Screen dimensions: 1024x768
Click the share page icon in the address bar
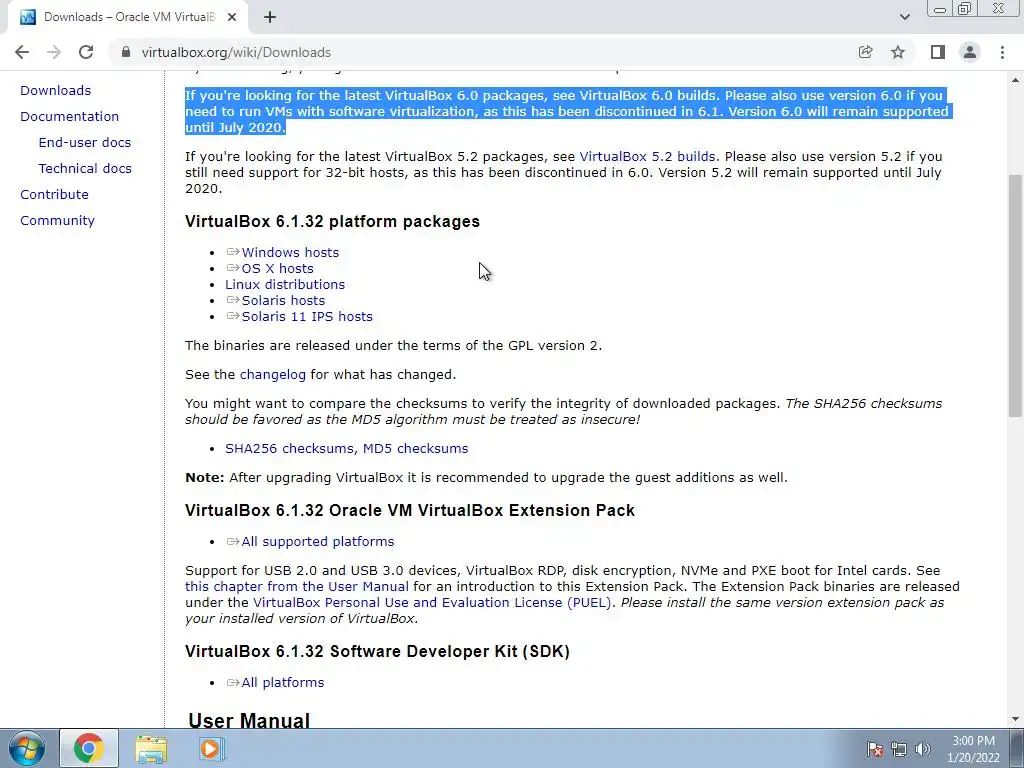[x=865, y=52]
